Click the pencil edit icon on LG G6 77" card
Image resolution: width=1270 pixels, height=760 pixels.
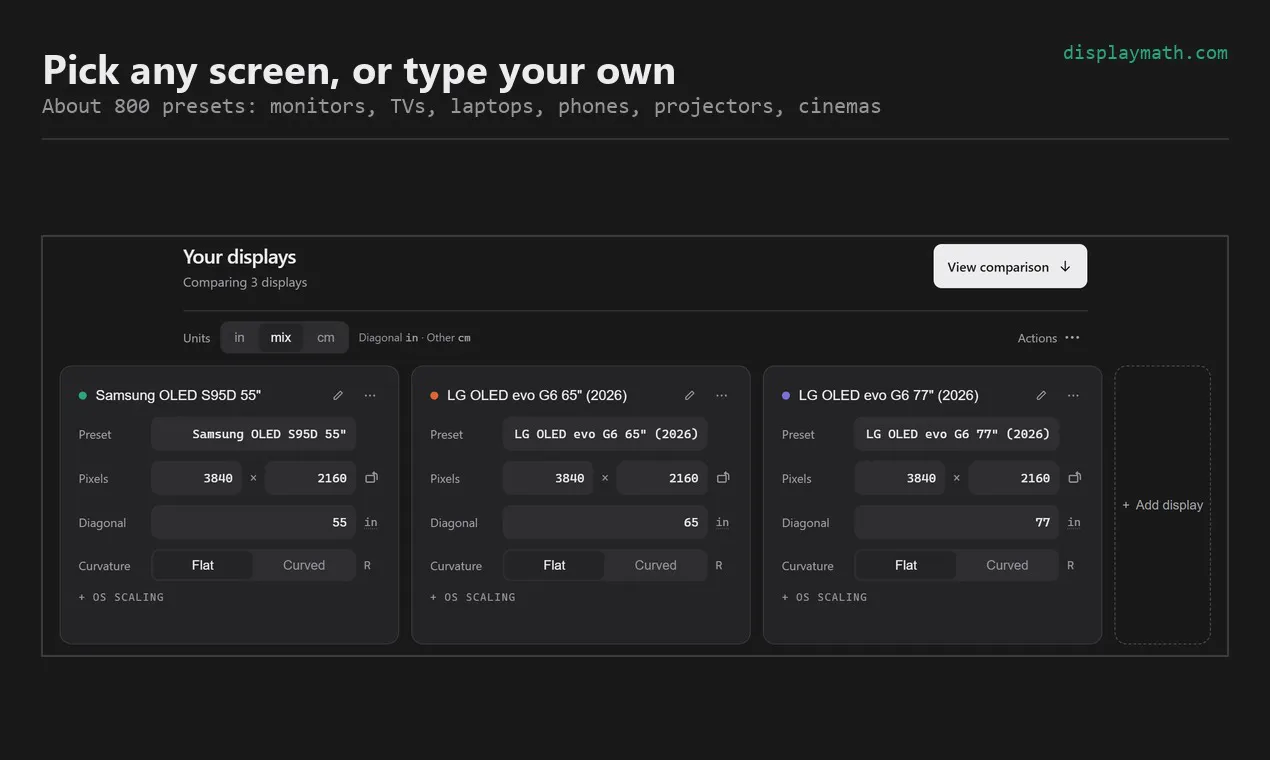[1041, 395]
